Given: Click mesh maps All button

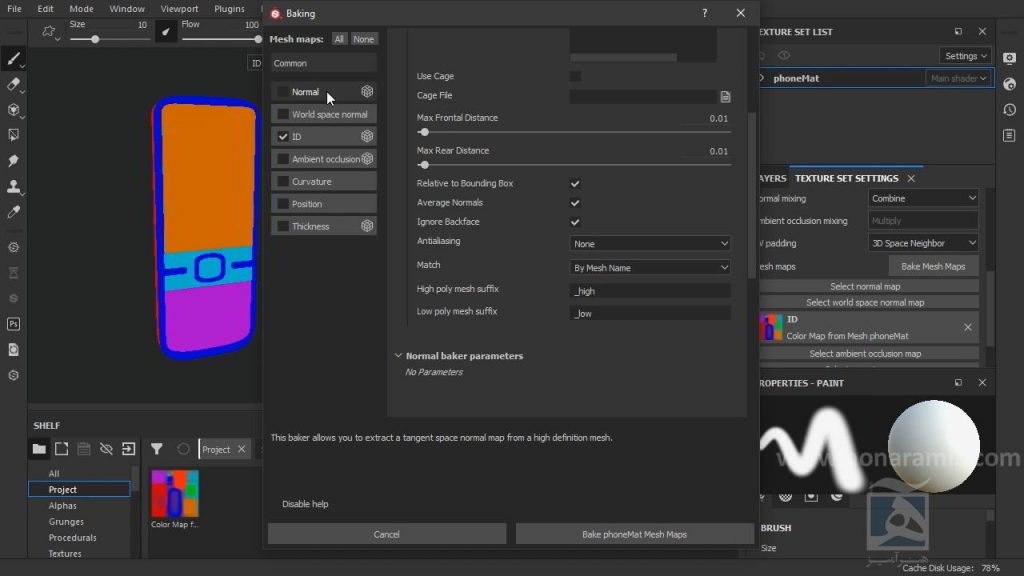Looking at the screenshot, I should point(339,39).
